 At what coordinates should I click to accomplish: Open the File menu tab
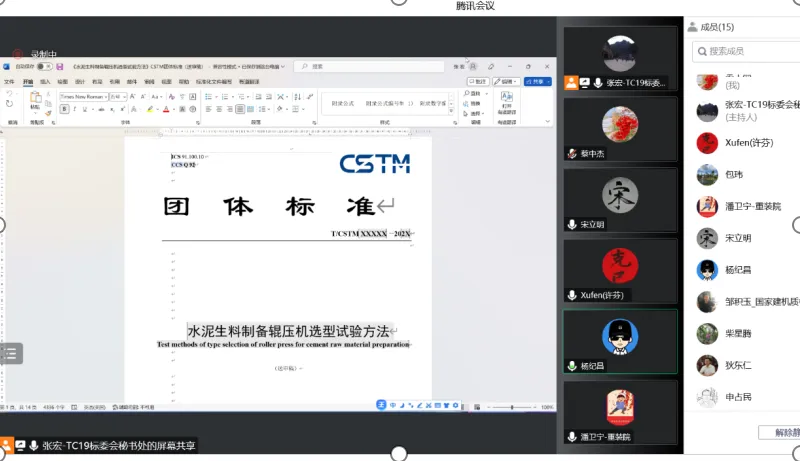point(9,81)
